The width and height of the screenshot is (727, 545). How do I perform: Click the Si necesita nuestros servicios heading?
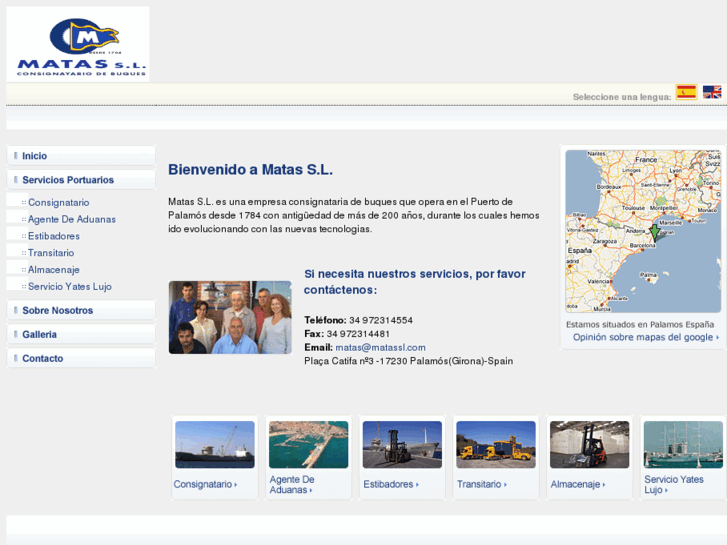point(415,282)
